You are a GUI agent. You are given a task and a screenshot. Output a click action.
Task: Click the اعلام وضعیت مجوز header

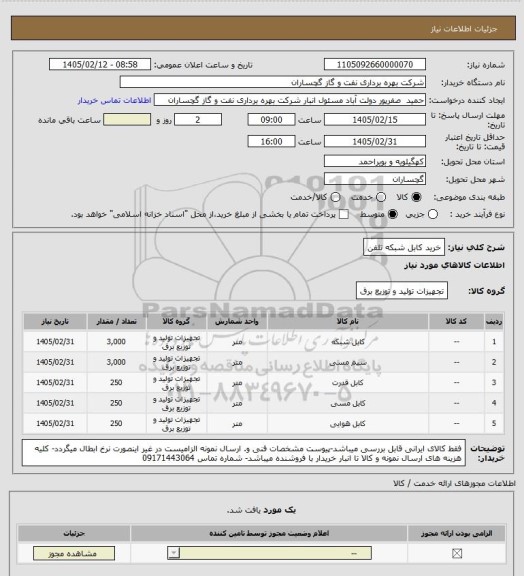pyautogui.click(x=269, y=533)
